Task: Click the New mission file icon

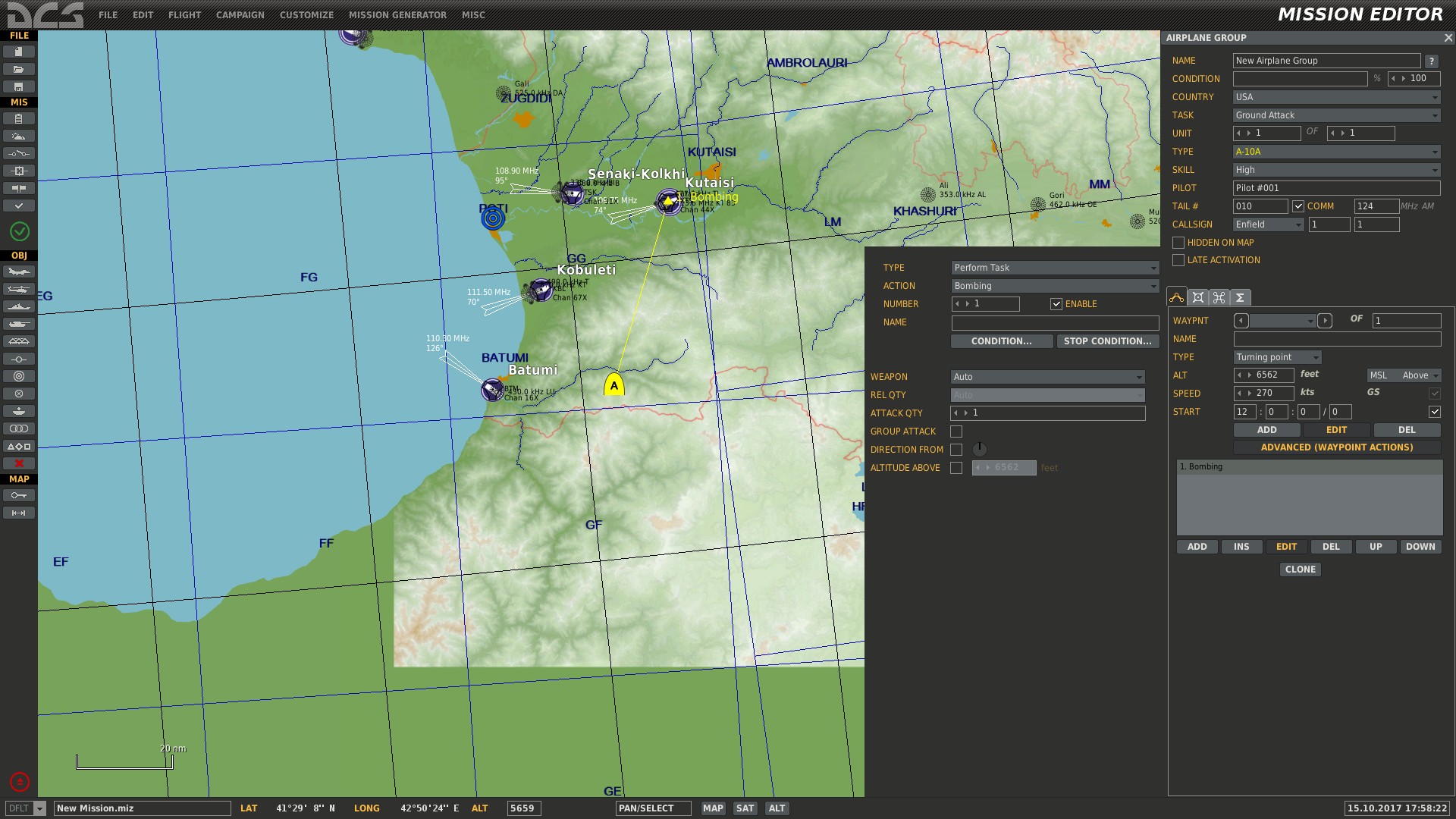Action: pos(19,52)
